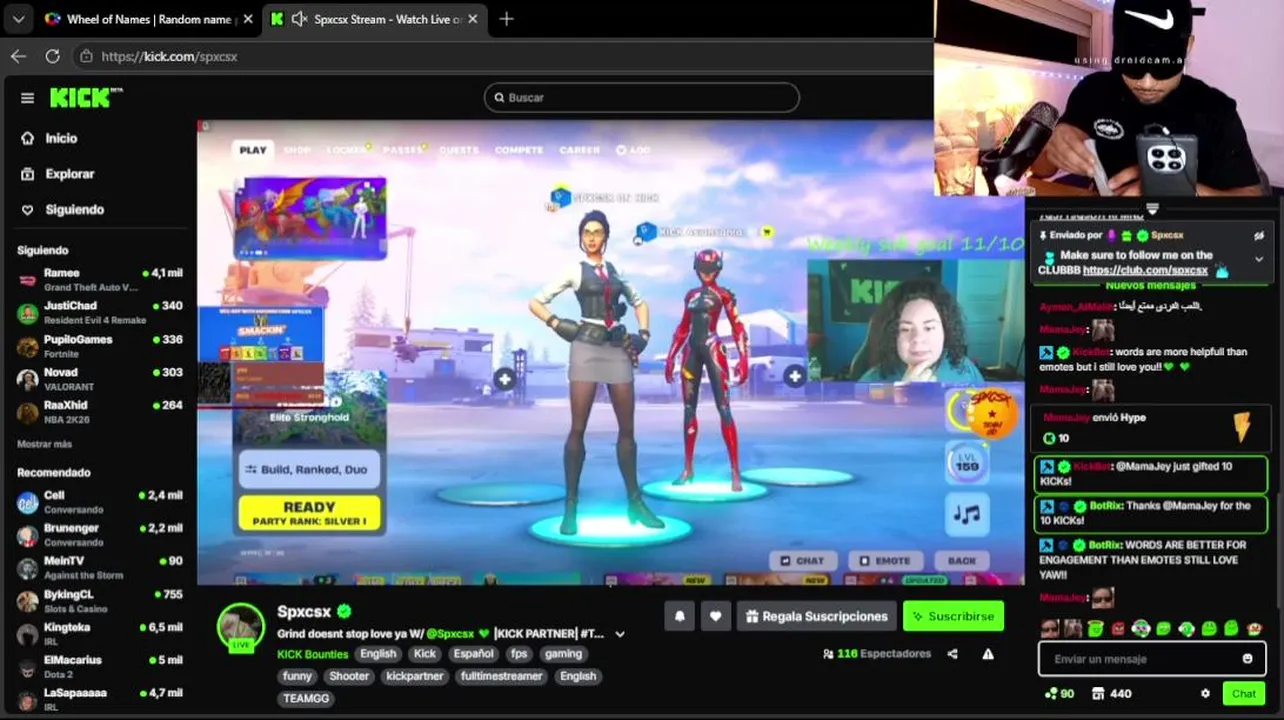
Task: Open recommended channel Cell
Action: [100, 502]
